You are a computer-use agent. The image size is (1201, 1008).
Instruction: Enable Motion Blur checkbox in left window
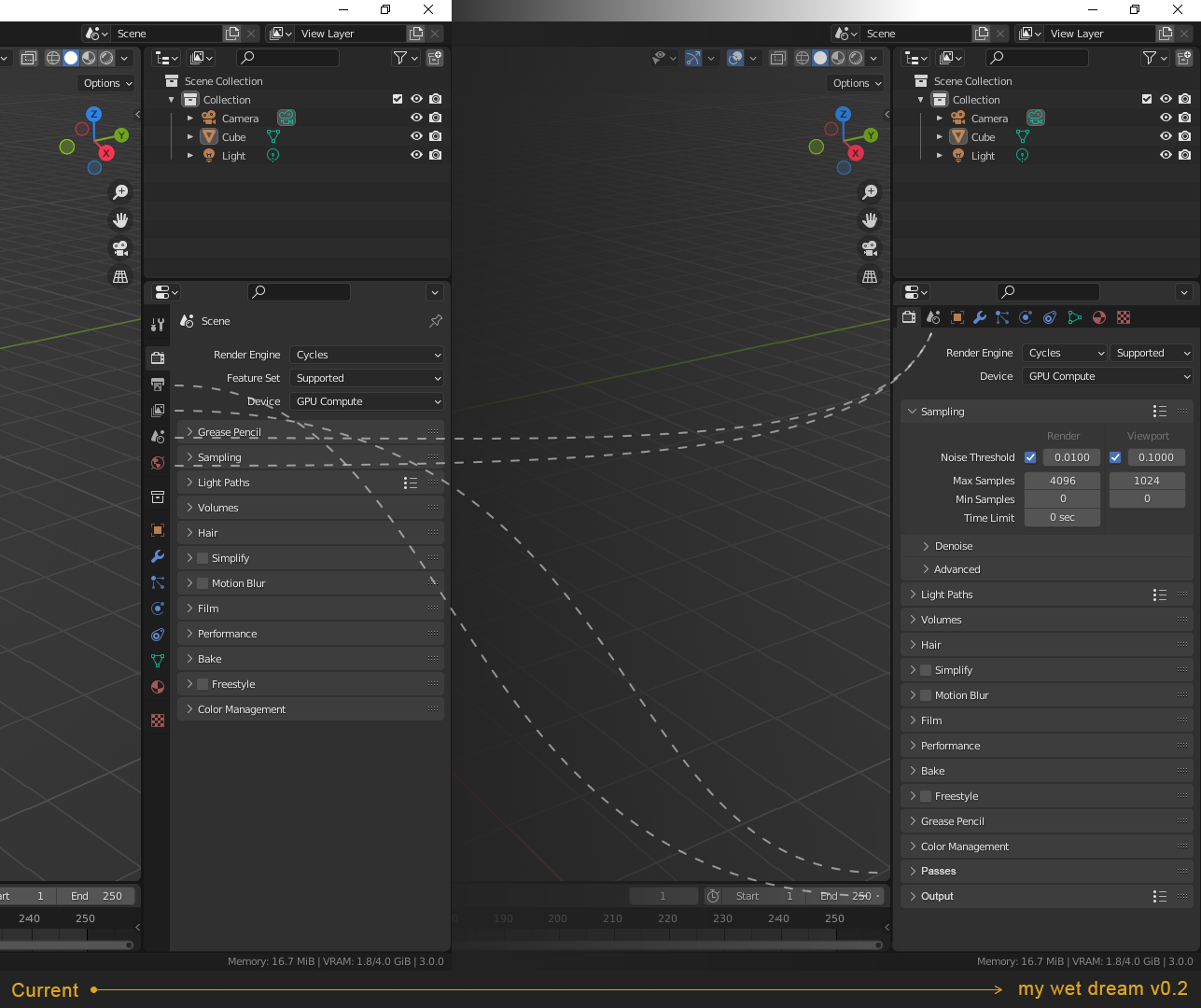[x=202, y=583]
